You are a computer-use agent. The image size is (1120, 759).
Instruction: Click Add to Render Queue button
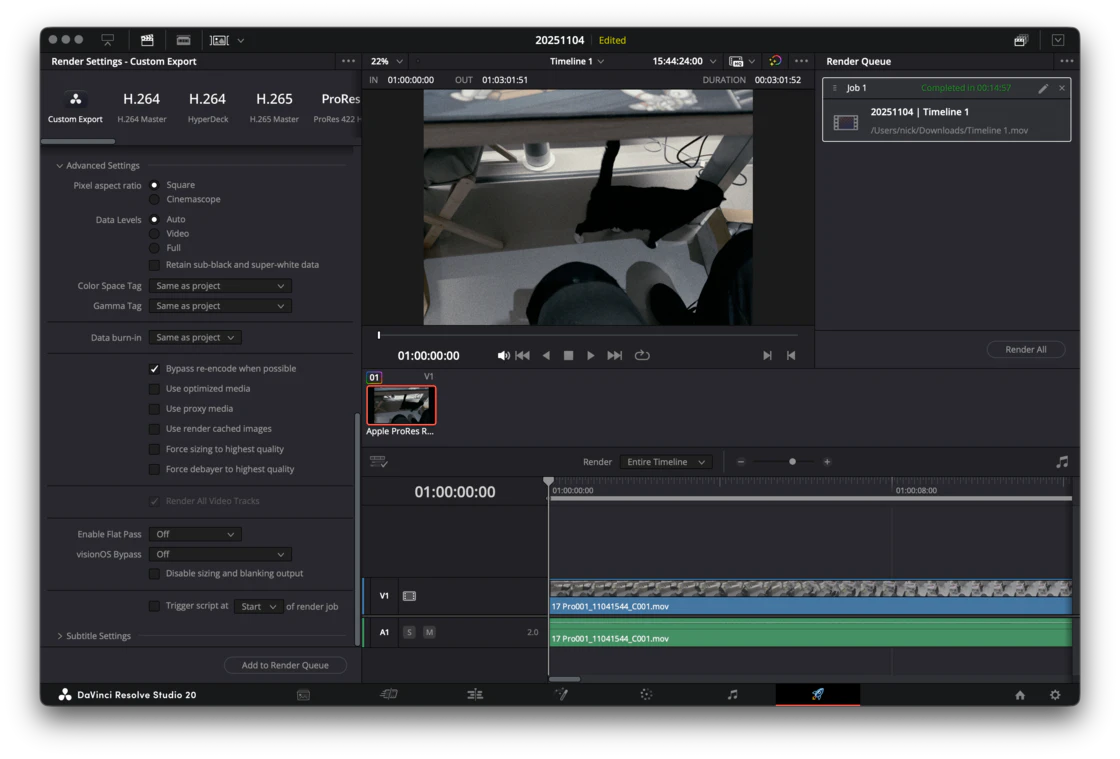click(285, 665)
